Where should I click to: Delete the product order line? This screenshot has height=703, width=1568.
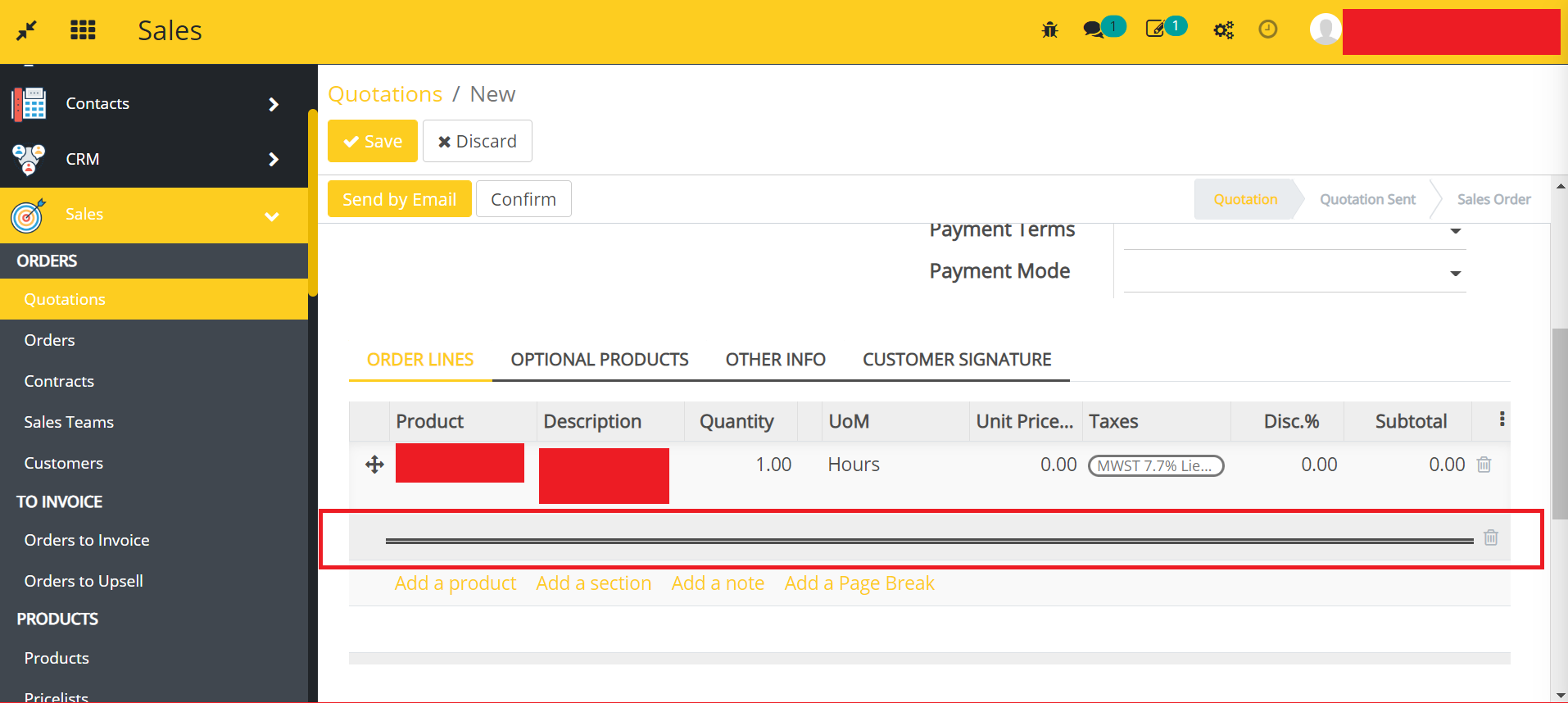click(x=1484, y=465)
